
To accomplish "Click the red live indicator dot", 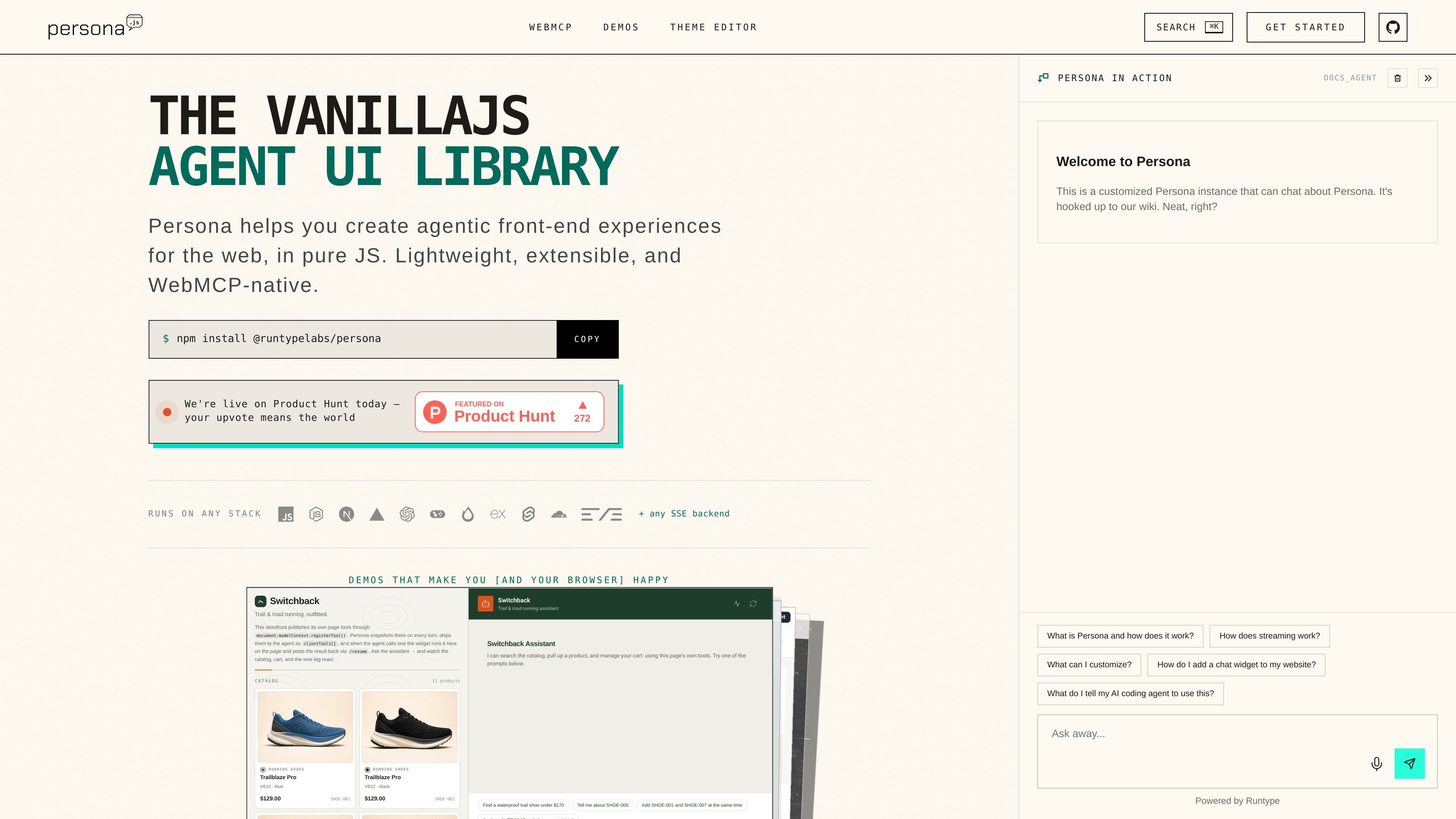I will click(x=167, y=412).
